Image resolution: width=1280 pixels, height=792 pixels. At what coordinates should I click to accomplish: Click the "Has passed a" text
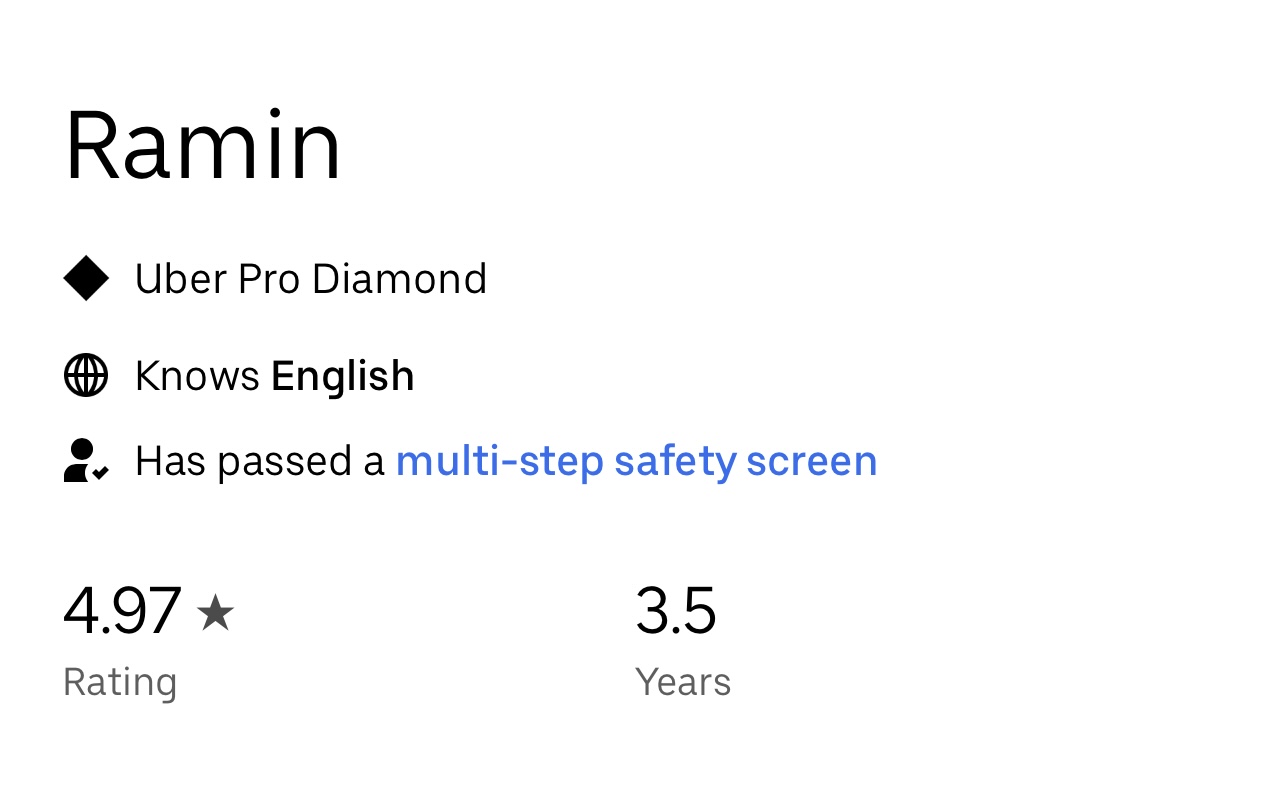259,461
